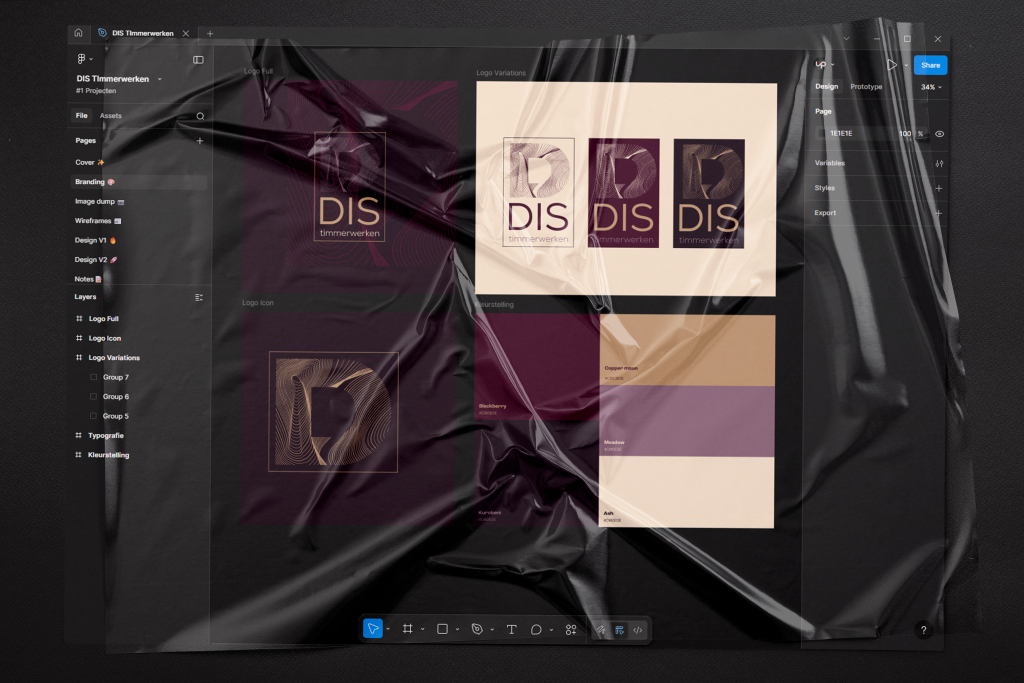
Task: Switch to Dev Mode code toggle
Action: click(x=638, y=629)
